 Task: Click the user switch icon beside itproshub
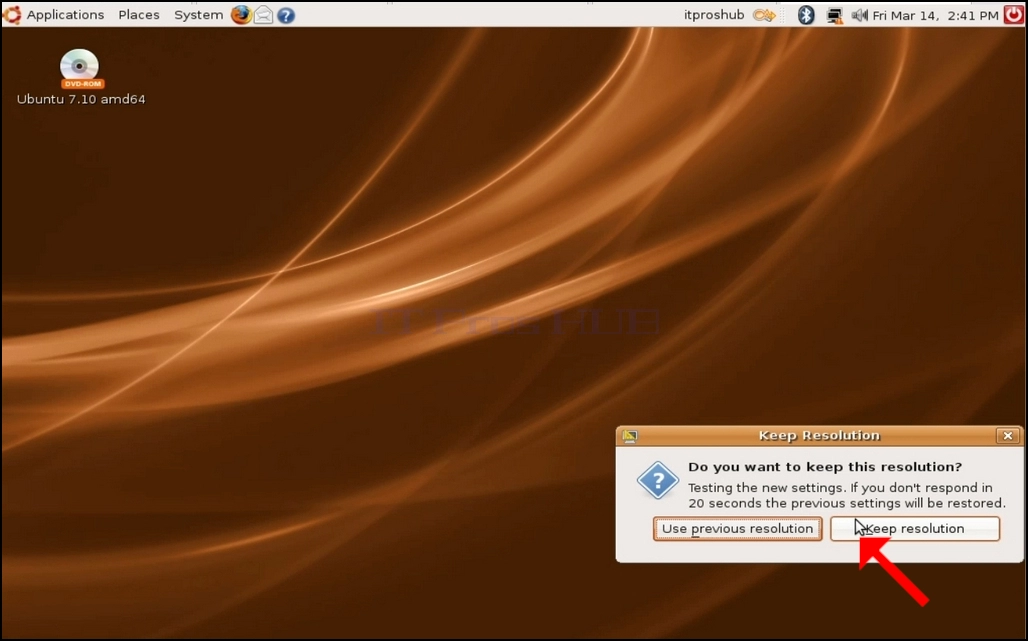tap(764, 14)
